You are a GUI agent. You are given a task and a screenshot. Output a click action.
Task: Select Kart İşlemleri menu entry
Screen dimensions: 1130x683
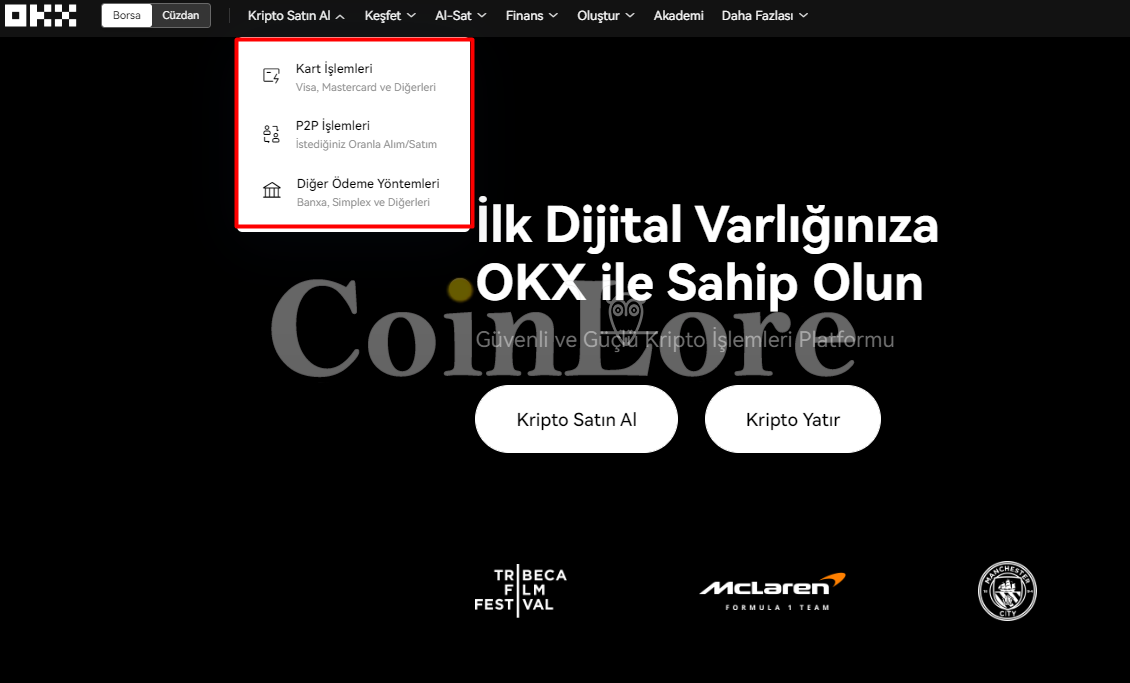click(354, 77)
